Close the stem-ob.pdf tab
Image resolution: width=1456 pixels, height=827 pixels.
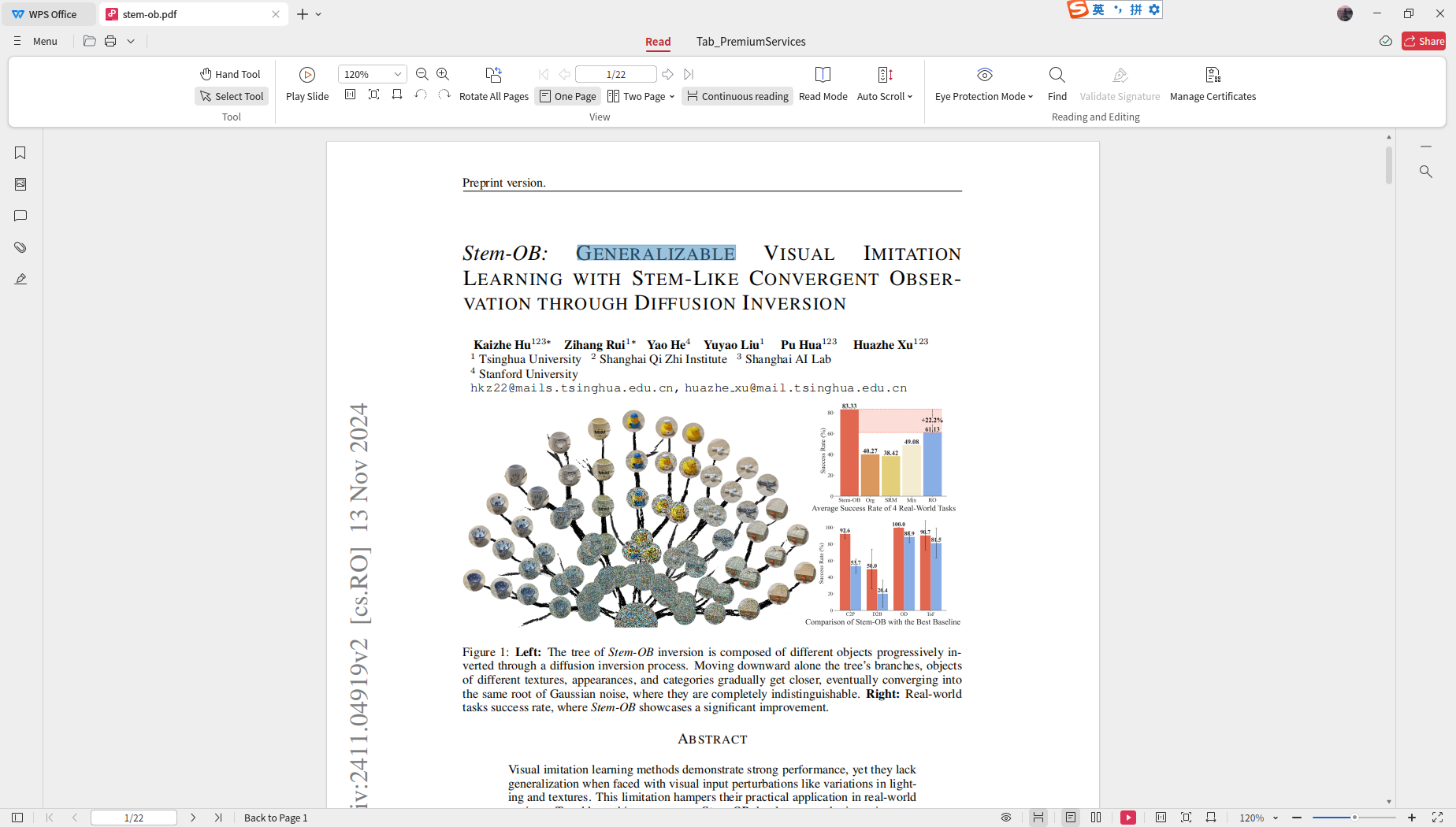pyautogui.click(x=276, y=14)
